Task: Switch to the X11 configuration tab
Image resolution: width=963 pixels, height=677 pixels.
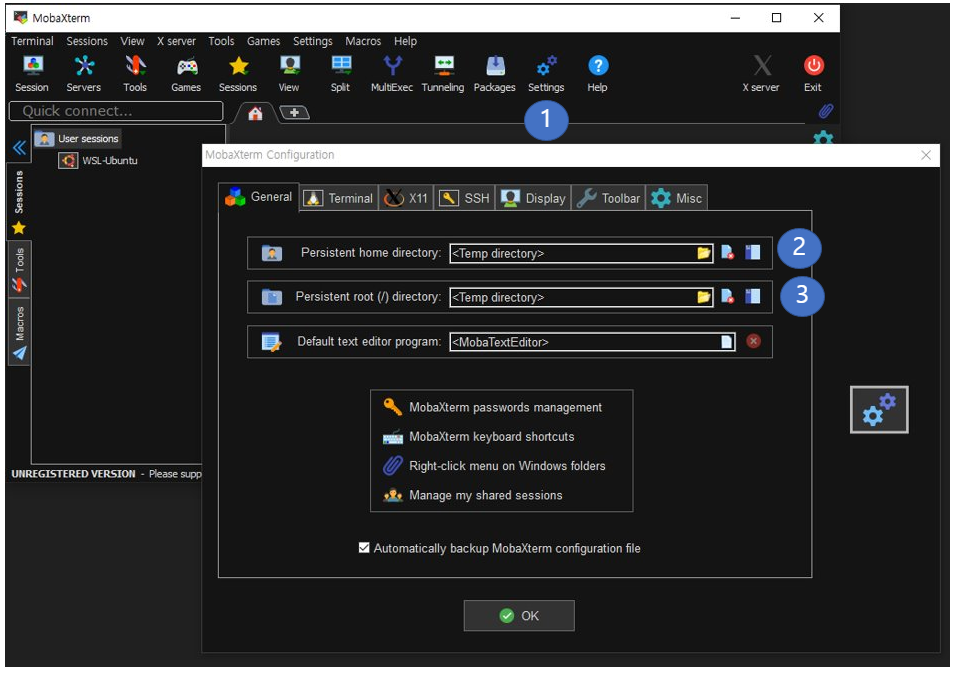Action: (406, 198)
